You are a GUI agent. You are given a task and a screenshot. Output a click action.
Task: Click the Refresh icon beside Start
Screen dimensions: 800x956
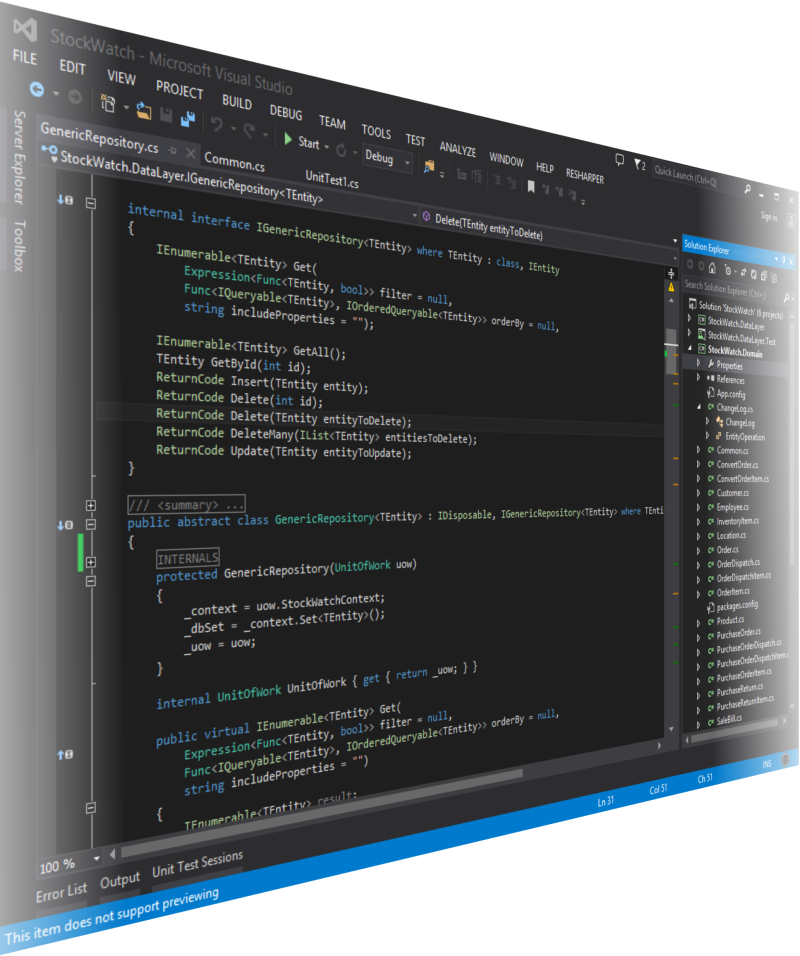pyautogui.click(x=341, y=150)
